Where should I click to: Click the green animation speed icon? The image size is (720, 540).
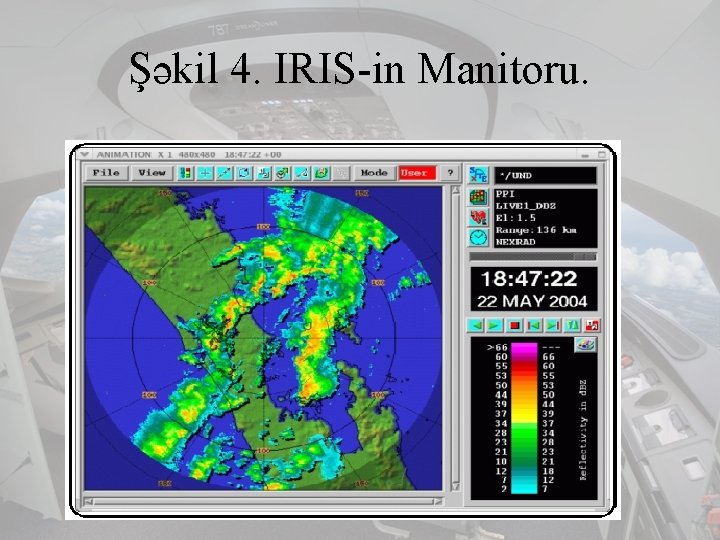(x=572, y=326)
